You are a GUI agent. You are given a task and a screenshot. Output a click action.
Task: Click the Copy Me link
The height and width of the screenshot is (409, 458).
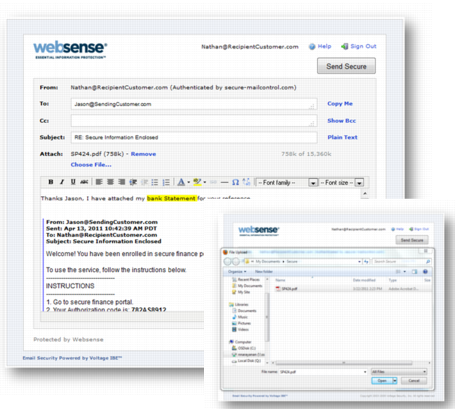pyautogui.click(x=340, y=104)
